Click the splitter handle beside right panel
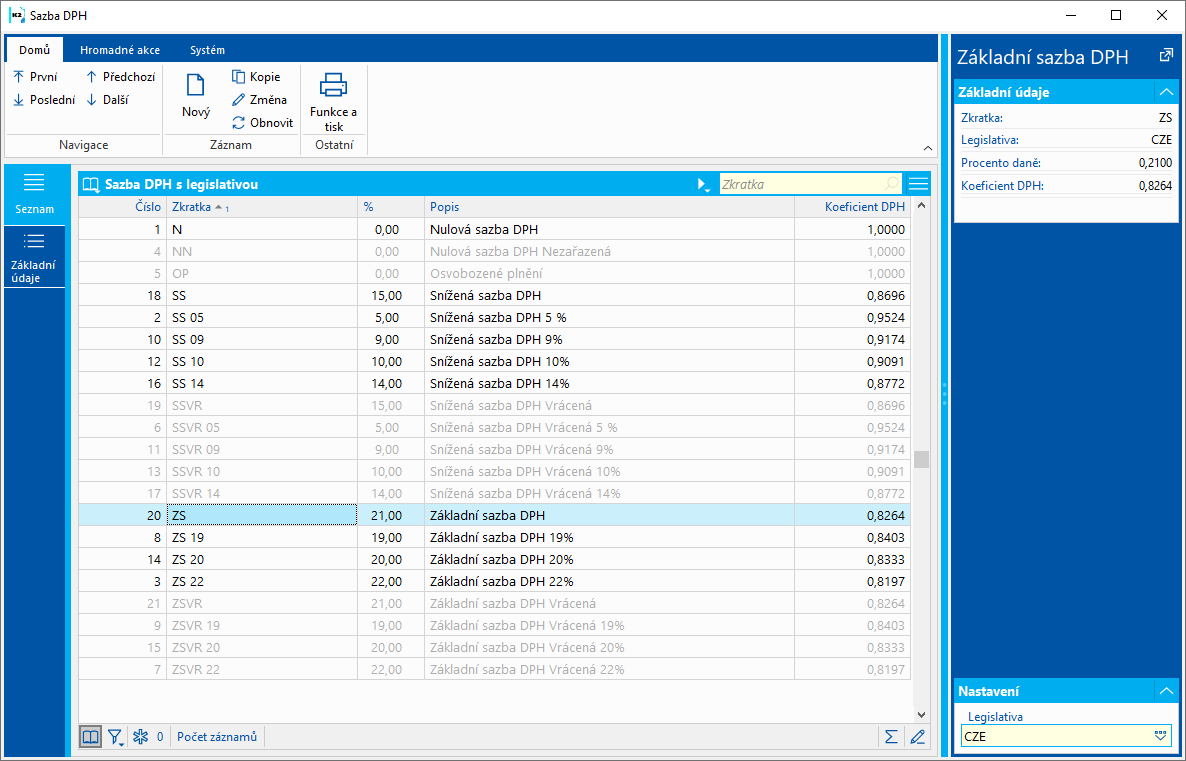 [x=944, y=394]
